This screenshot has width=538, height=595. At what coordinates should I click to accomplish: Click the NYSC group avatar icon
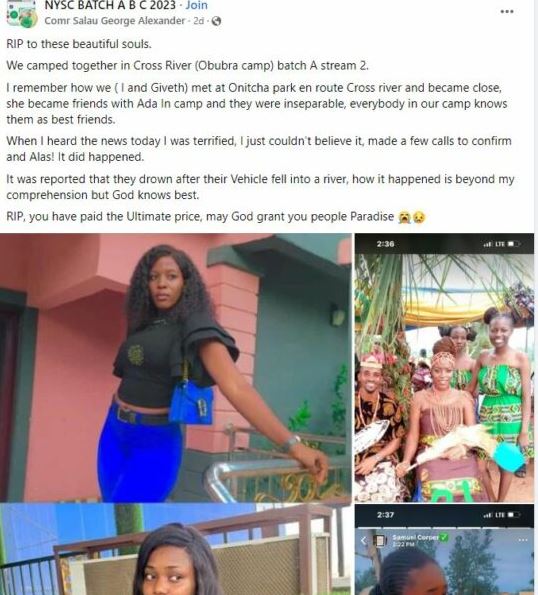click(x=22, y=14)
